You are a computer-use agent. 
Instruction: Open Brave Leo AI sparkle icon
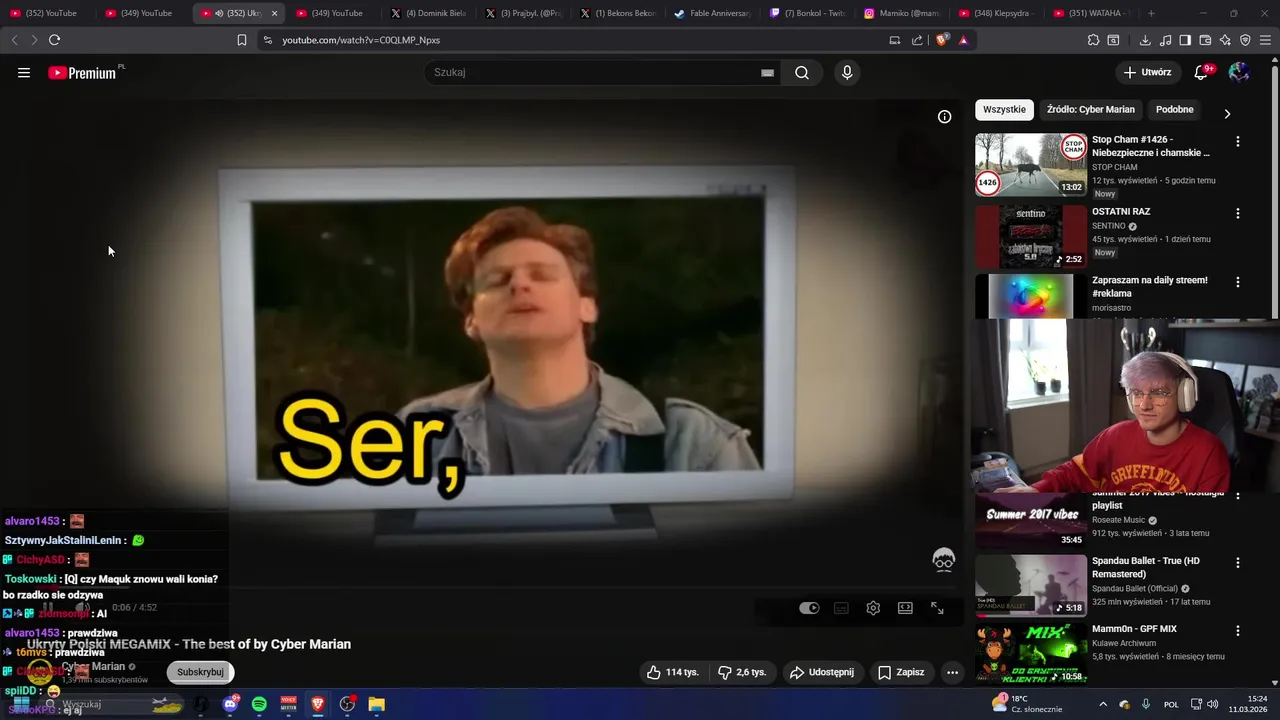[x=1225, y=40]
